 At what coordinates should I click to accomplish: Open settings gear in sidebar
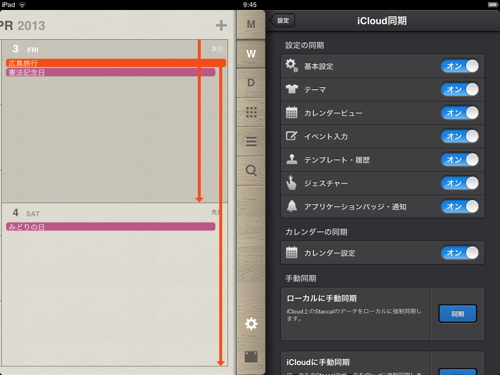pyautogui.click(x=251, y=324)
